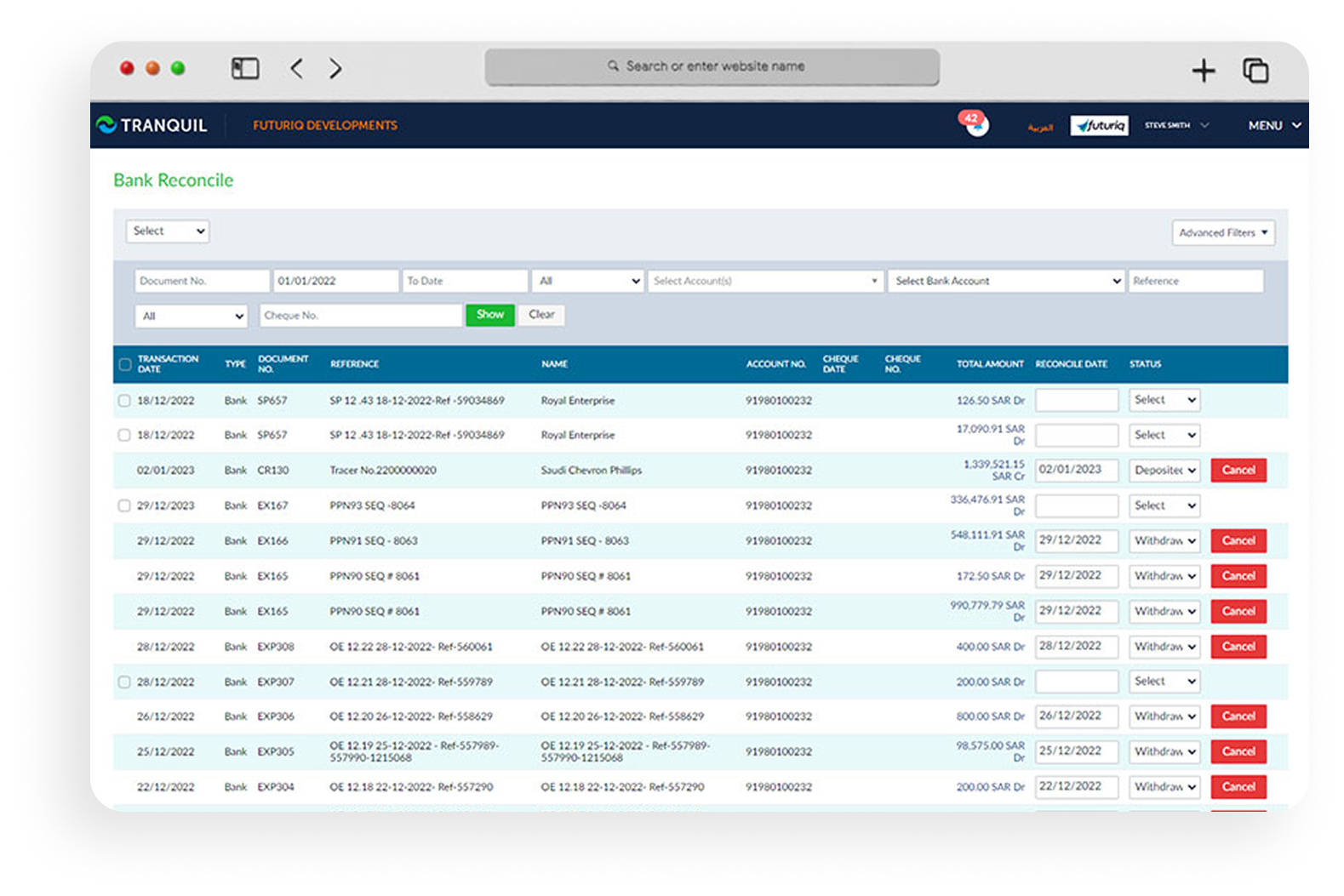
Task: Click the Tranquil logo icon
Action: (106, 125)
